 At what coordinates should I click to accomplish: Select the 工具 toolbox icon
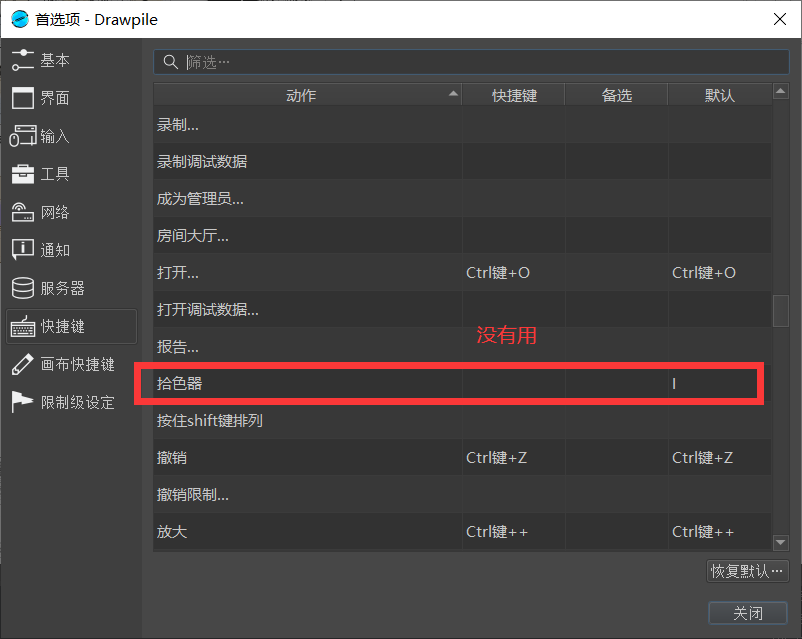23,174
